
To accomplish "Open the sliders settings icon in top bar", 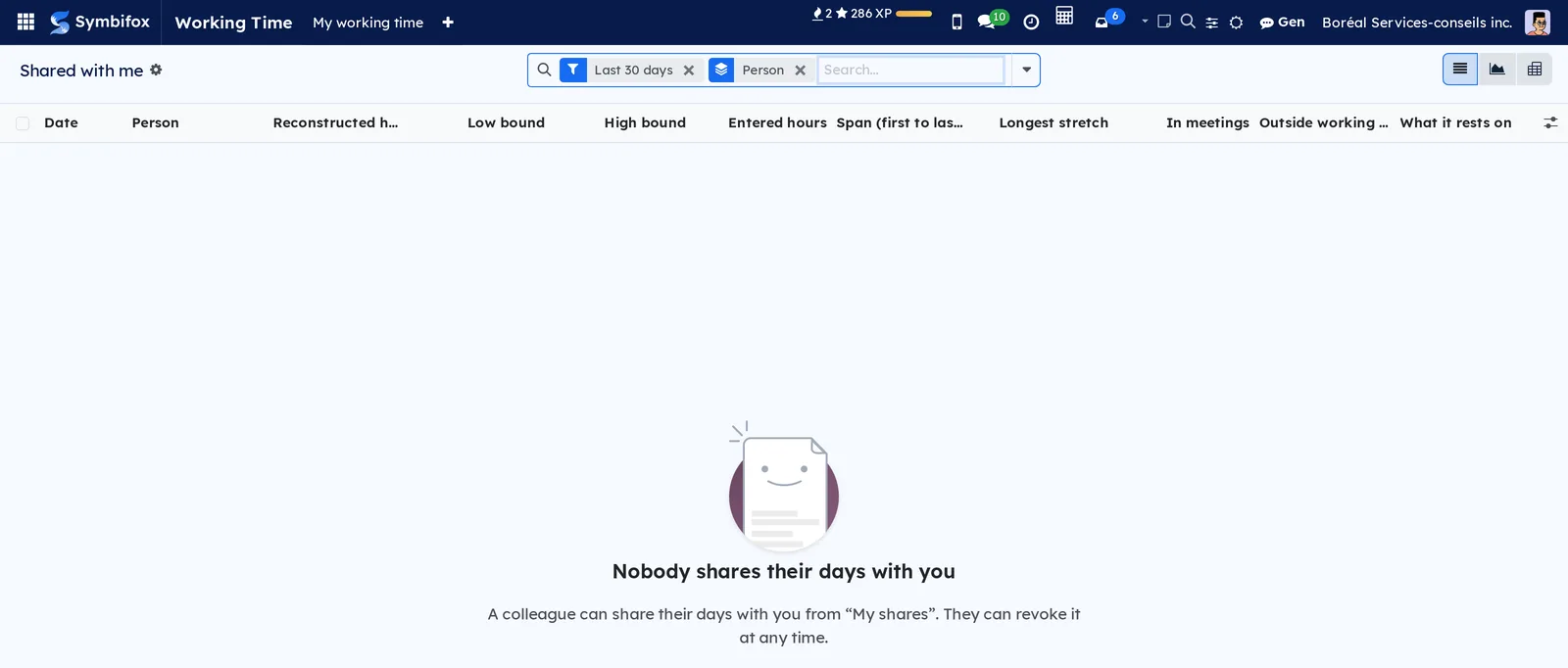I will 1212,23.
